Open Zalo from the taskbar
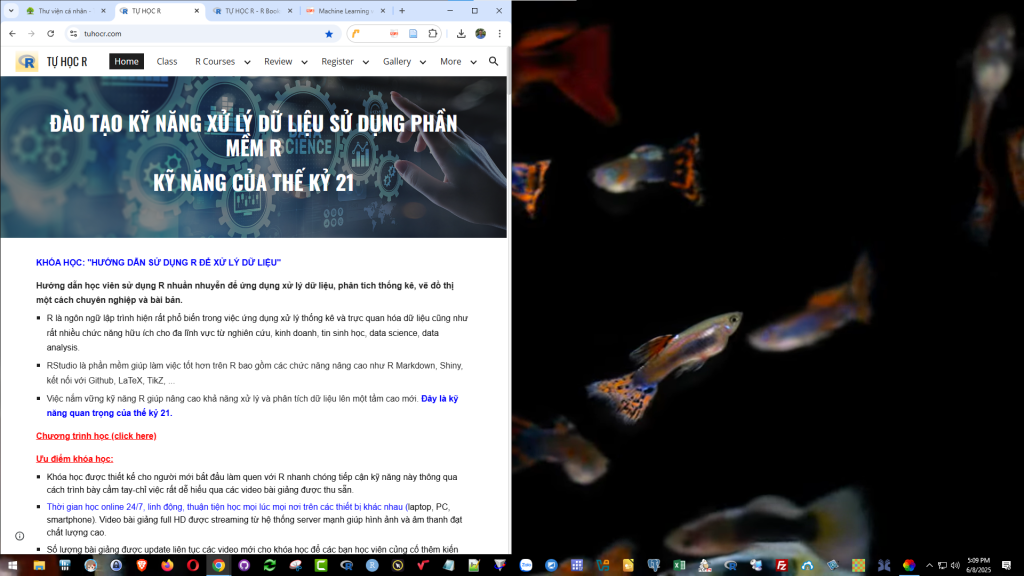 coord(526,566)
